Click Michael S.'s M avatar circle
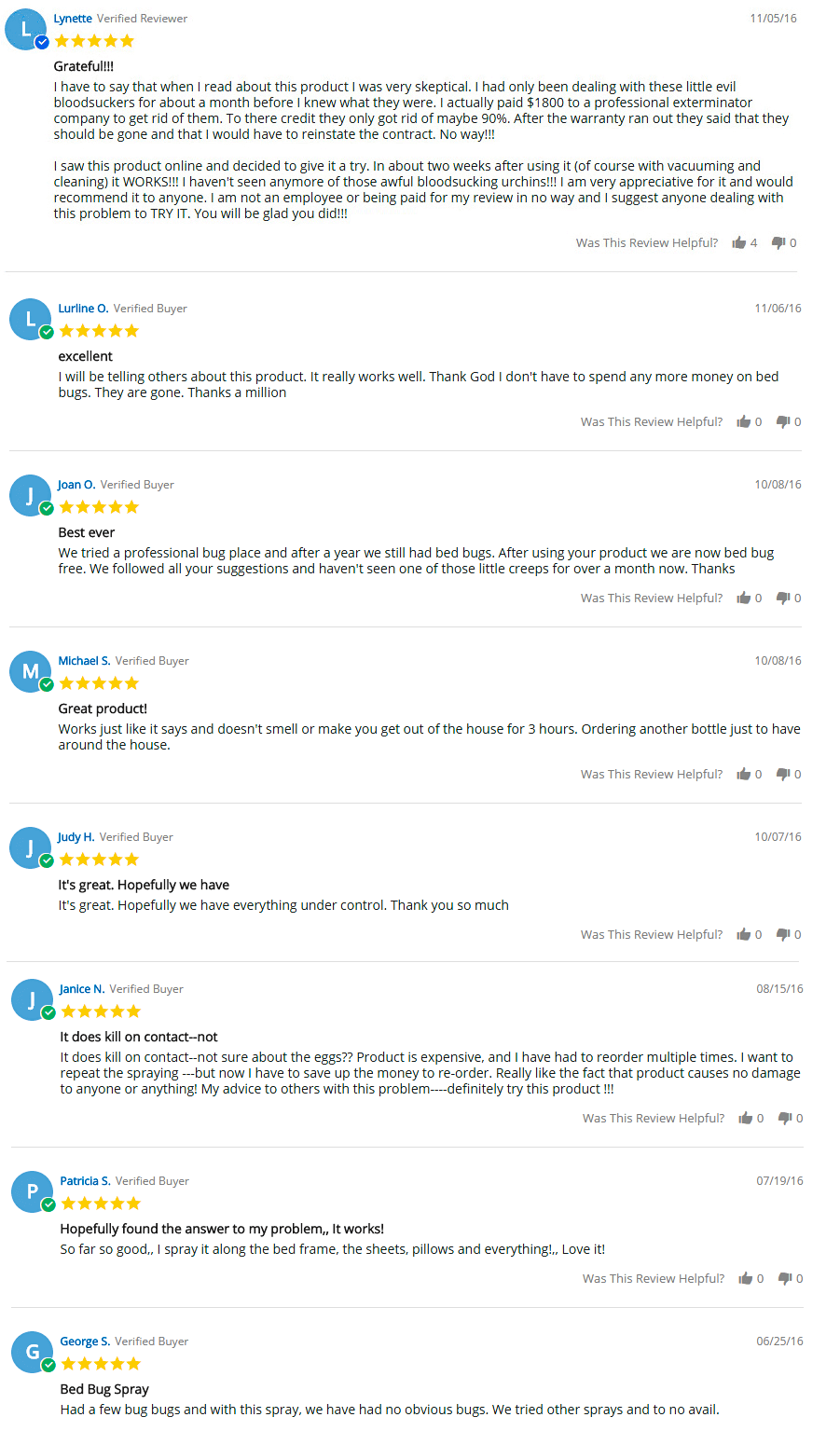The width and height of the screenshot is (840, 1431). click(x=31, y=671)
